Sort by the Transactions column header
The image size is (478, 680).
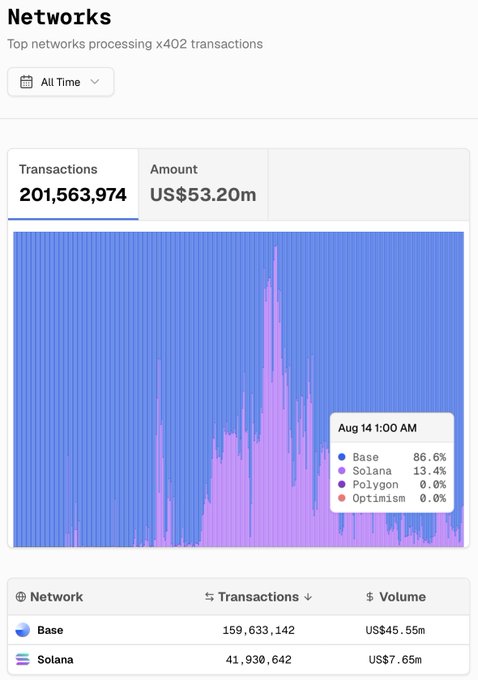click(x=259, y=597)
